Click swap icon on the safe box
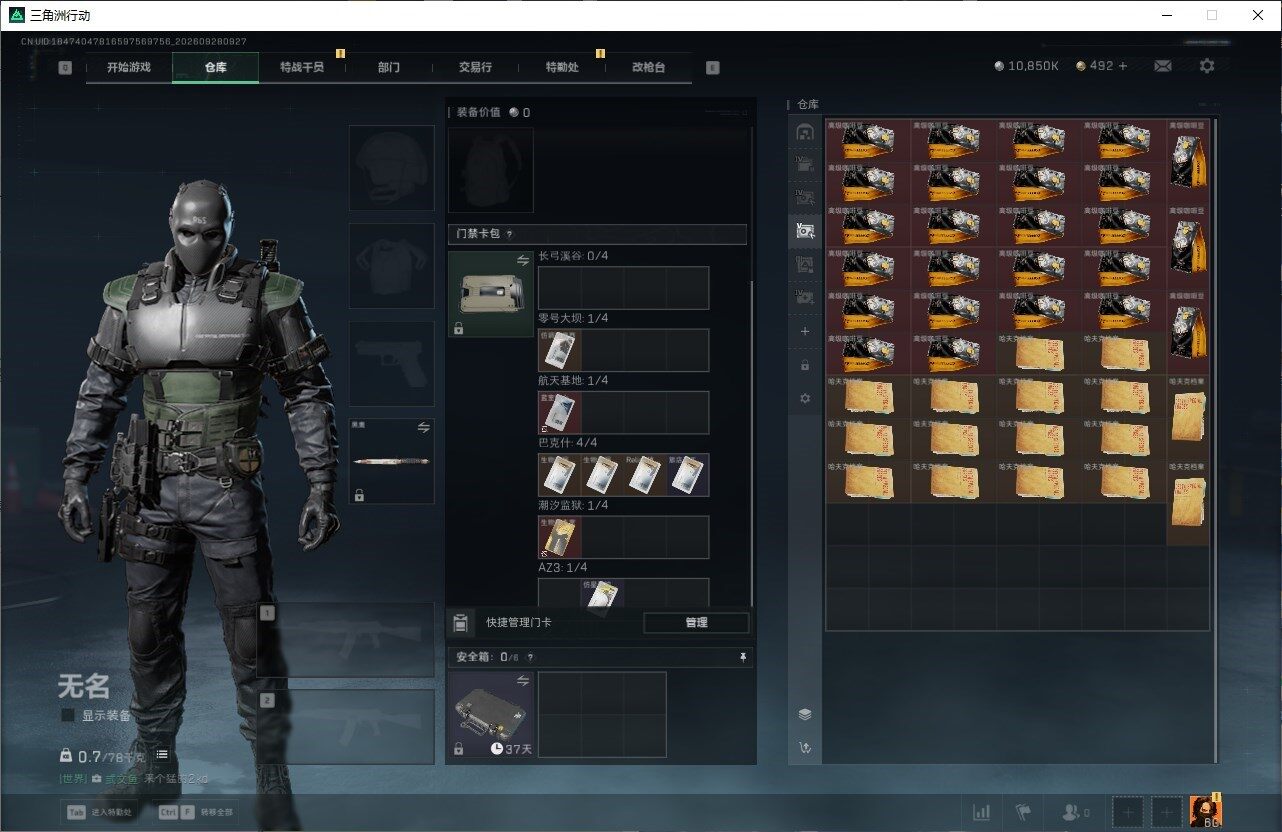This screenshot has width=1282, height=832. [x=522, y=680]
